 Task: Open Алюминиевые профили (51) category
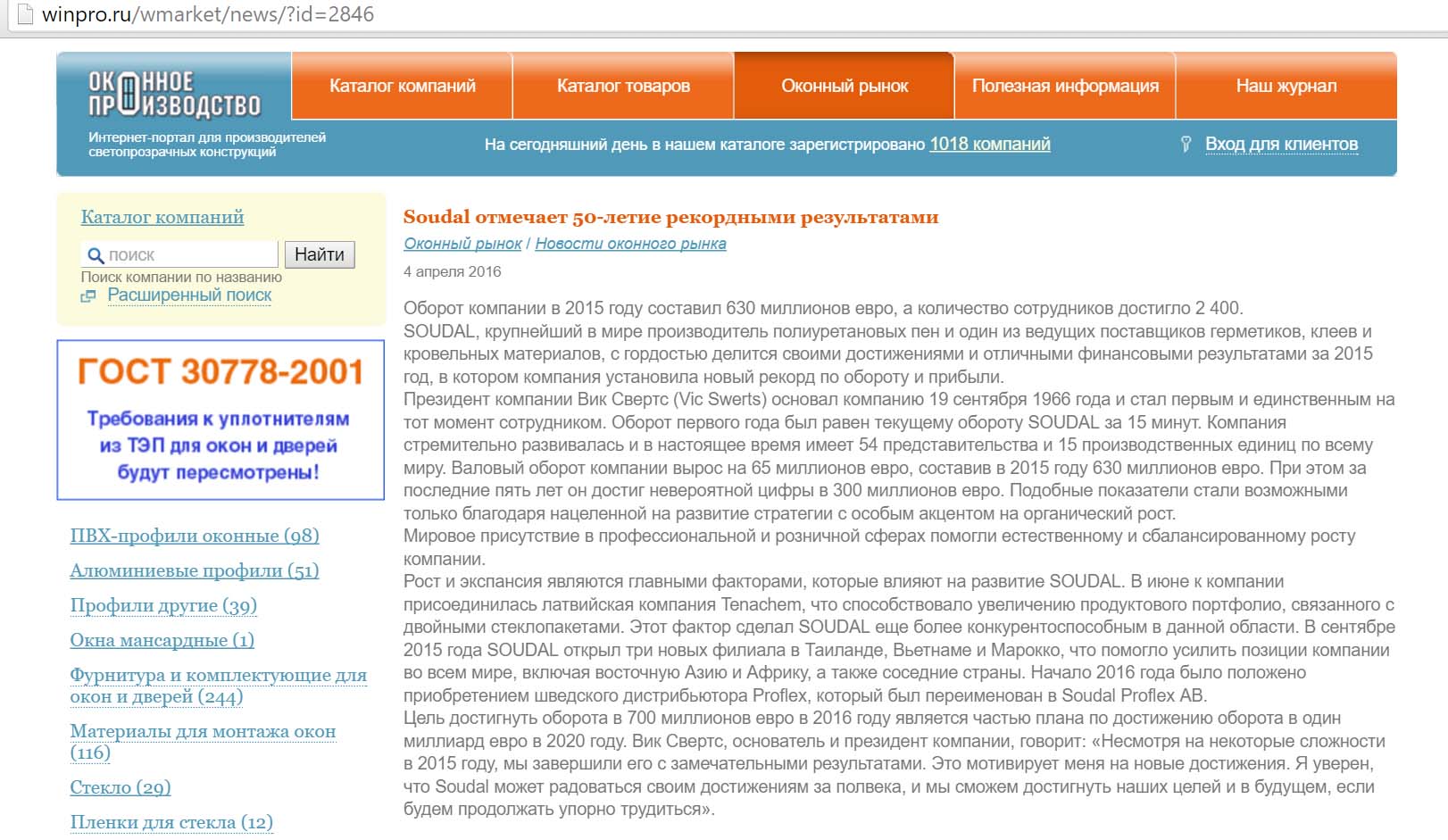click(195, 570)
